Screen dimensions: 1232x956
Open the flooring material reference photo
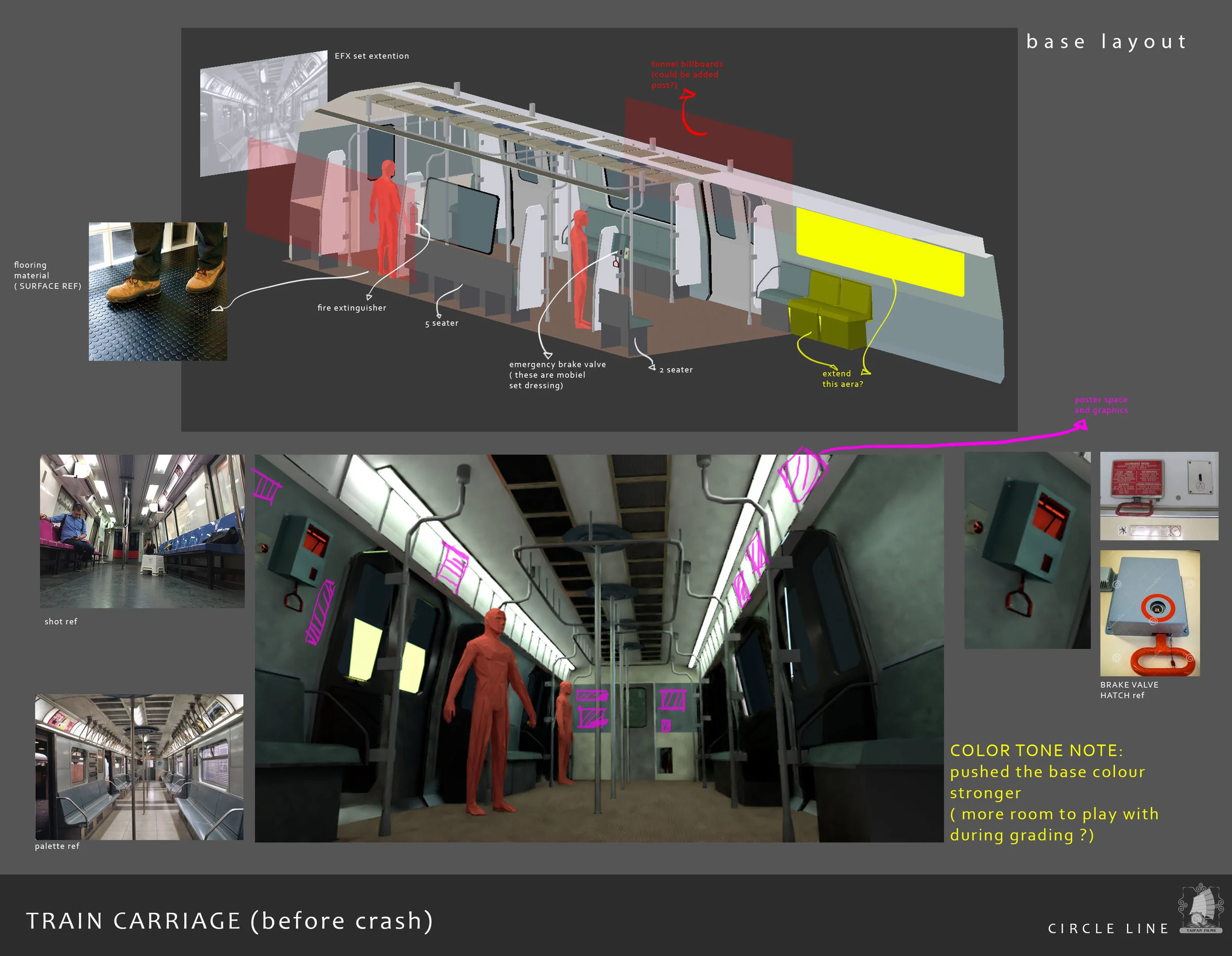pyautogui.click(x=158, y=291)
